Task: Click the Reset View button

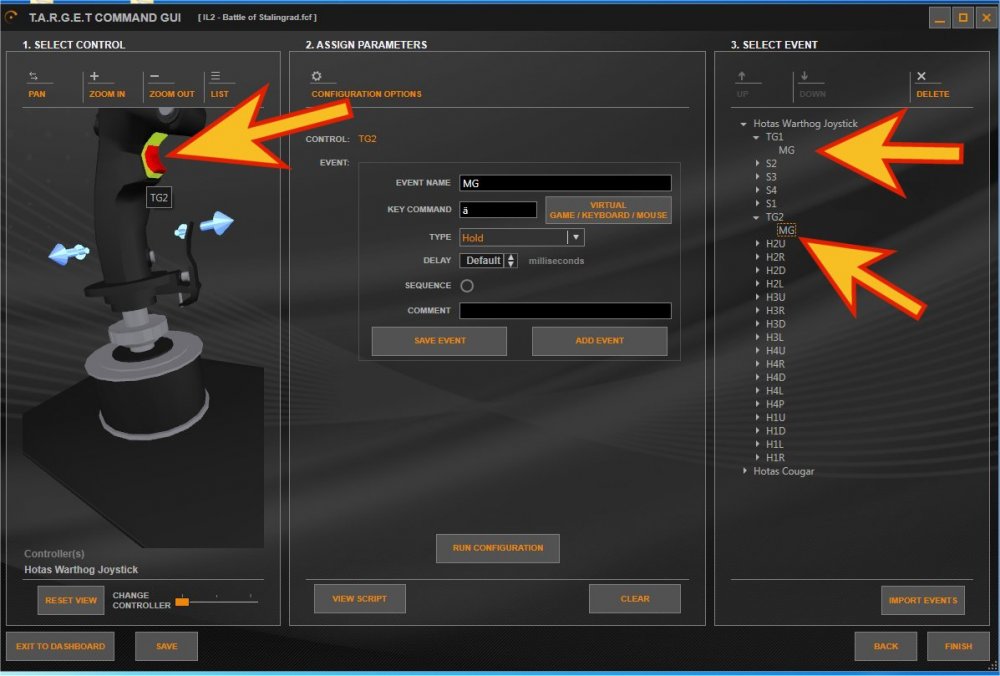Action: tap(71, 600)
